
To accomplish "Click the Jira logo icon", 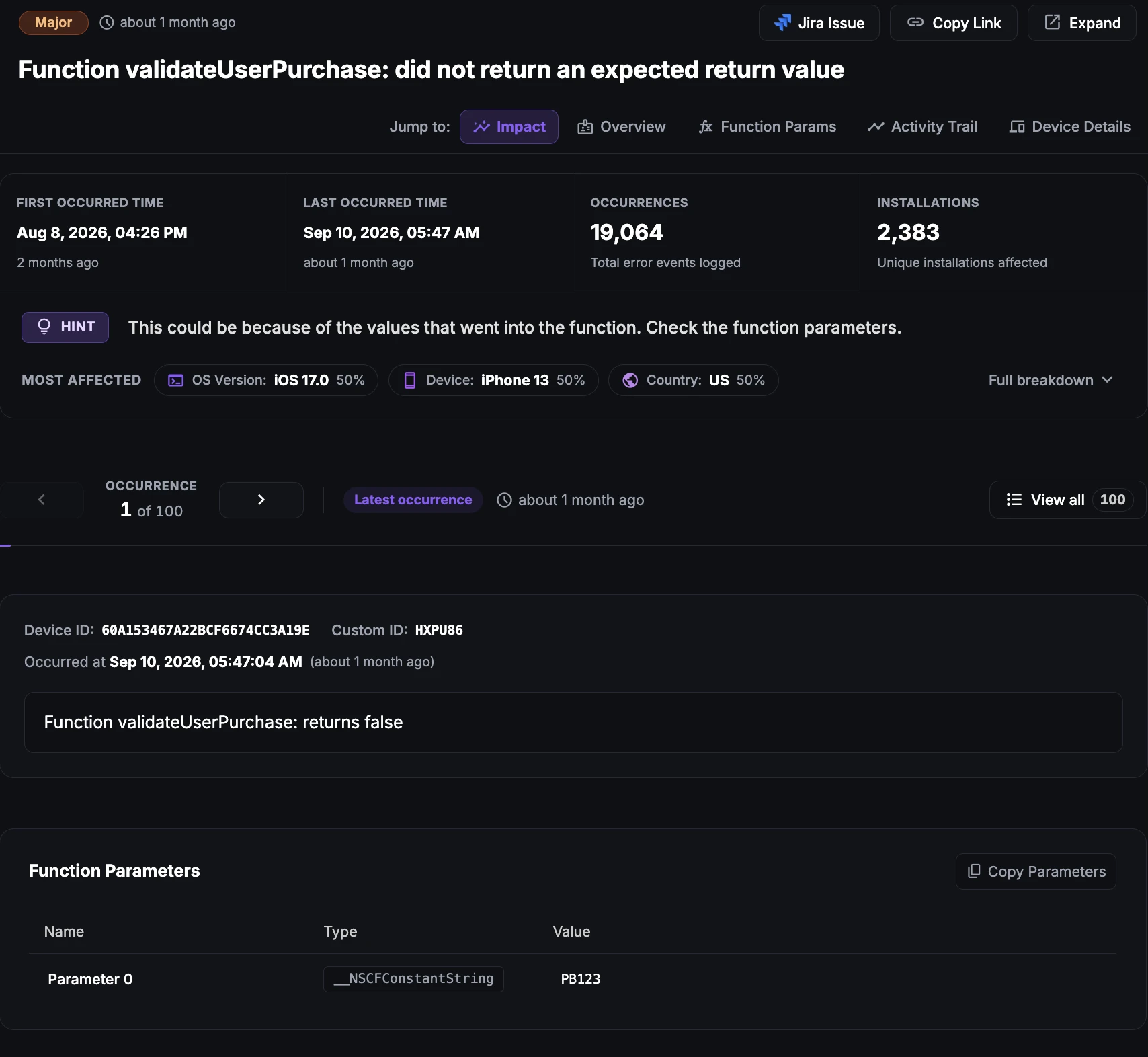I will [782, 23].
